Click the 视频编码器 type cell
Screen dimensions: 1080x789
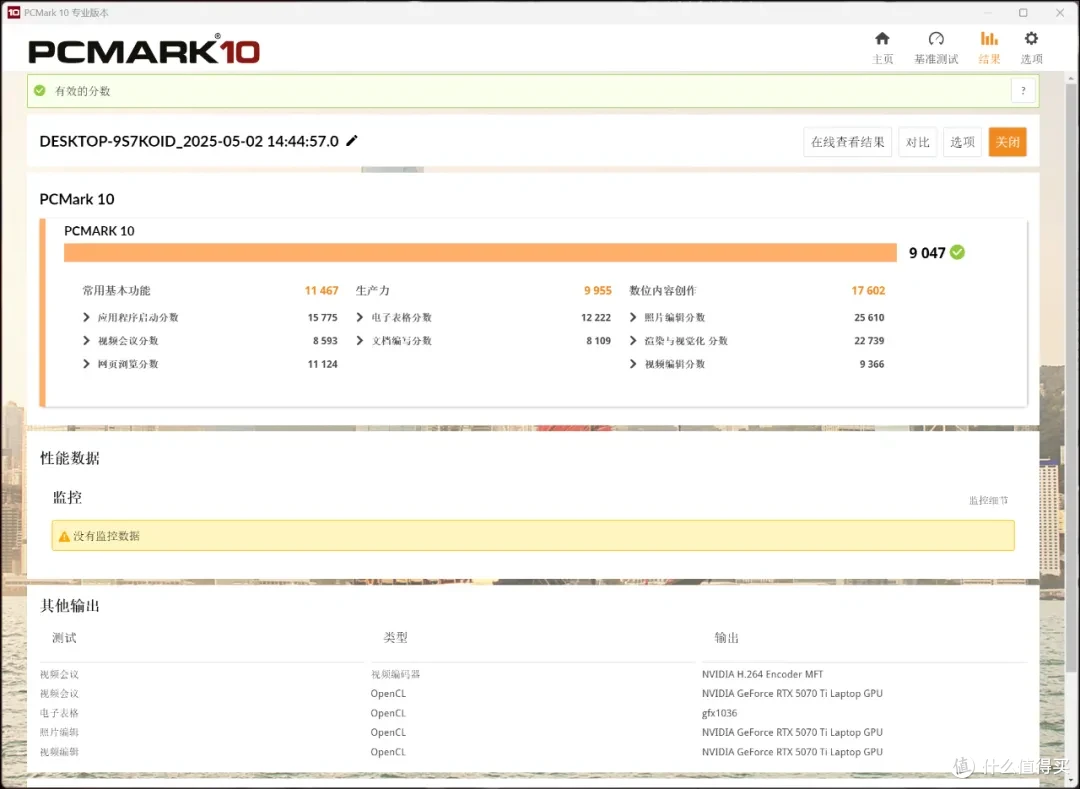[x=395, y=675]
